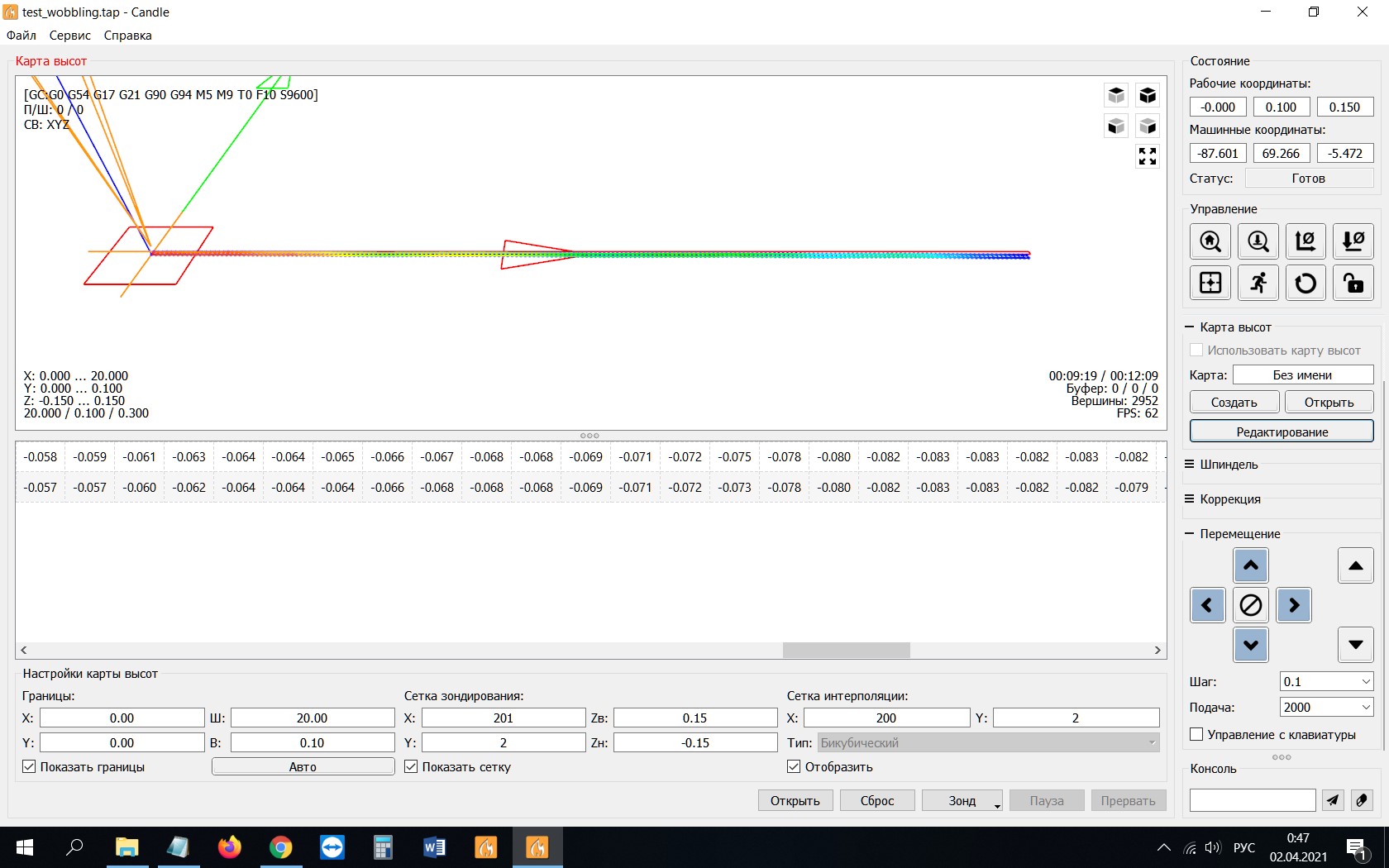Image resolution: width=1389 pixels, height=868 pixels.
Task: Open Firefox from the taskbar
Action: [x=229, y=847]
